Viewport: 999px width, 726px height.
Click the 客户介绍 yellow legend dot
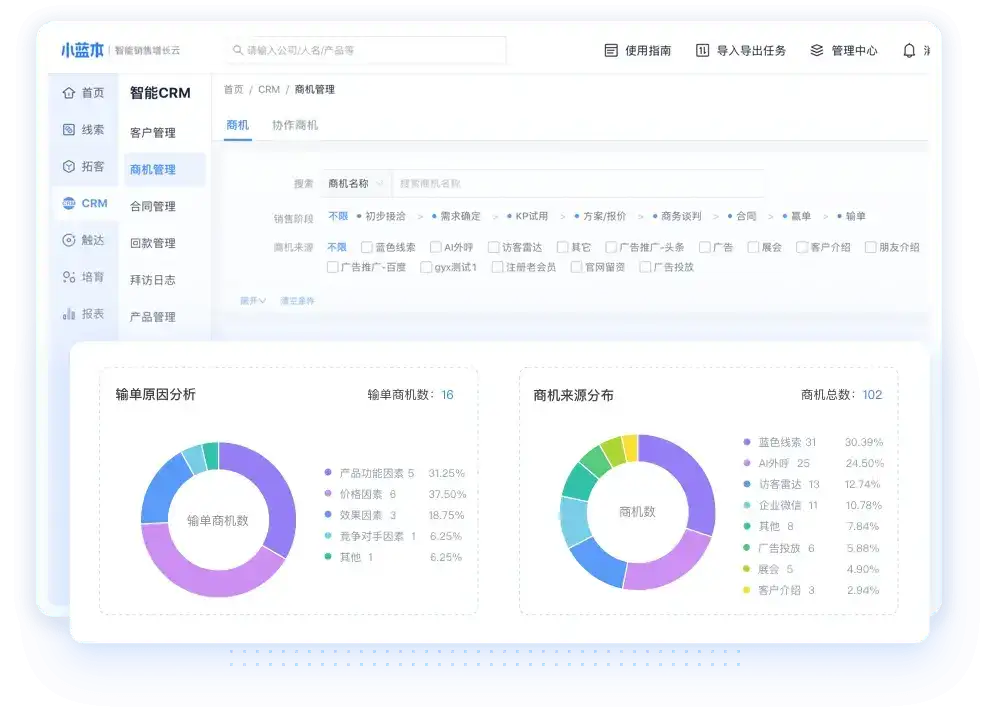[x=747, y=590]
